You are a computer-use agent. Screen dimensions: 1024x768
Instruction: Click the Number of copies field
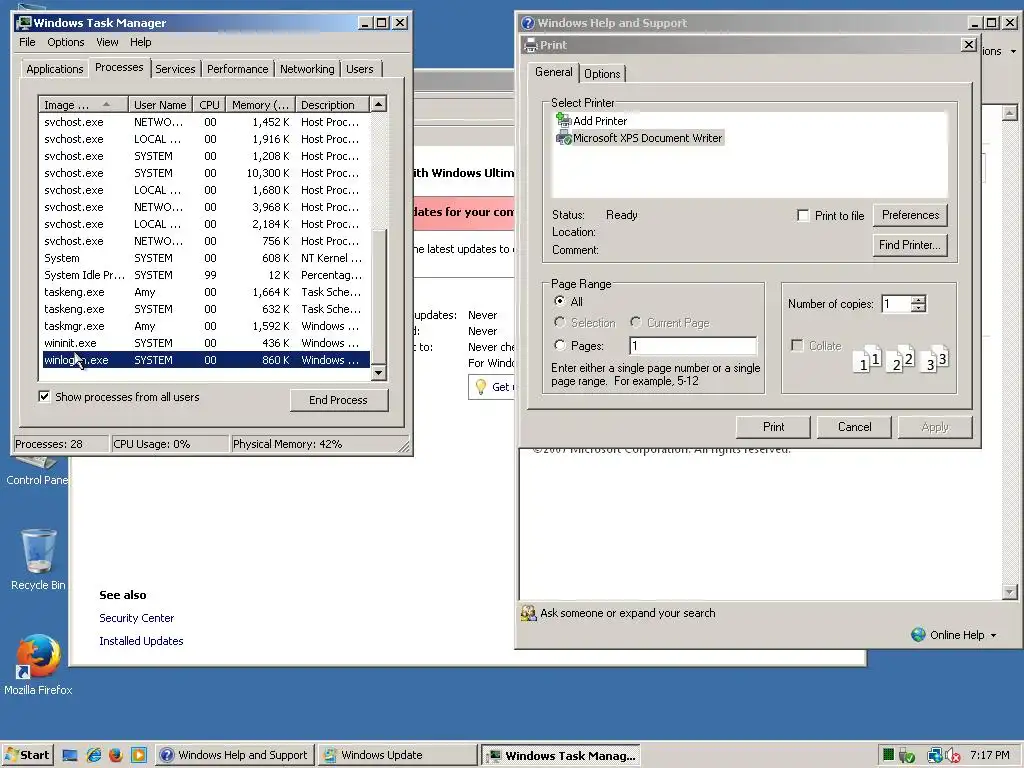click(896, 304)
